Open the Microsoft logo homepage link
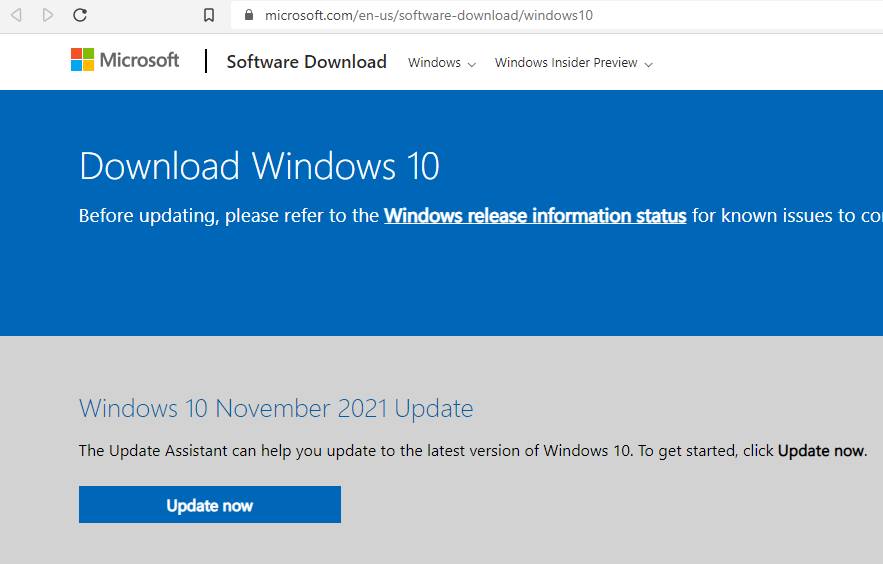 point(125,60)
